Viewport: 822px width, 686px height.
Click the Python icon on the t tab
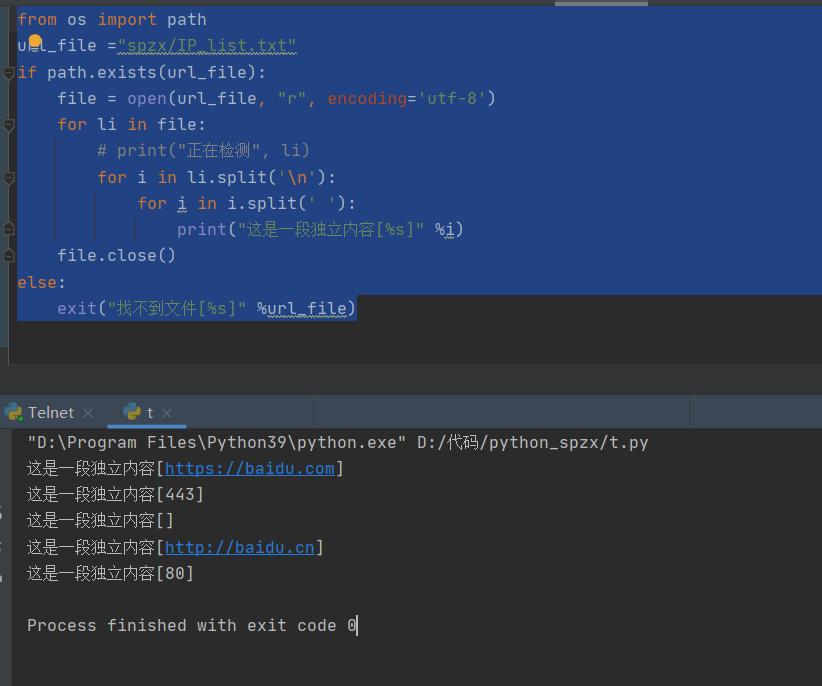tap(133, 411)
